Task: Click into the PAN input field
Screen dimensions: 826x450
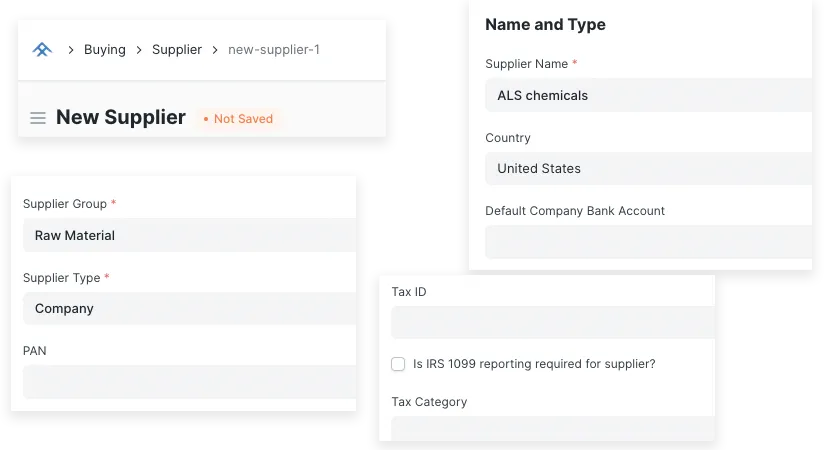Action: (x=188, y=382)
